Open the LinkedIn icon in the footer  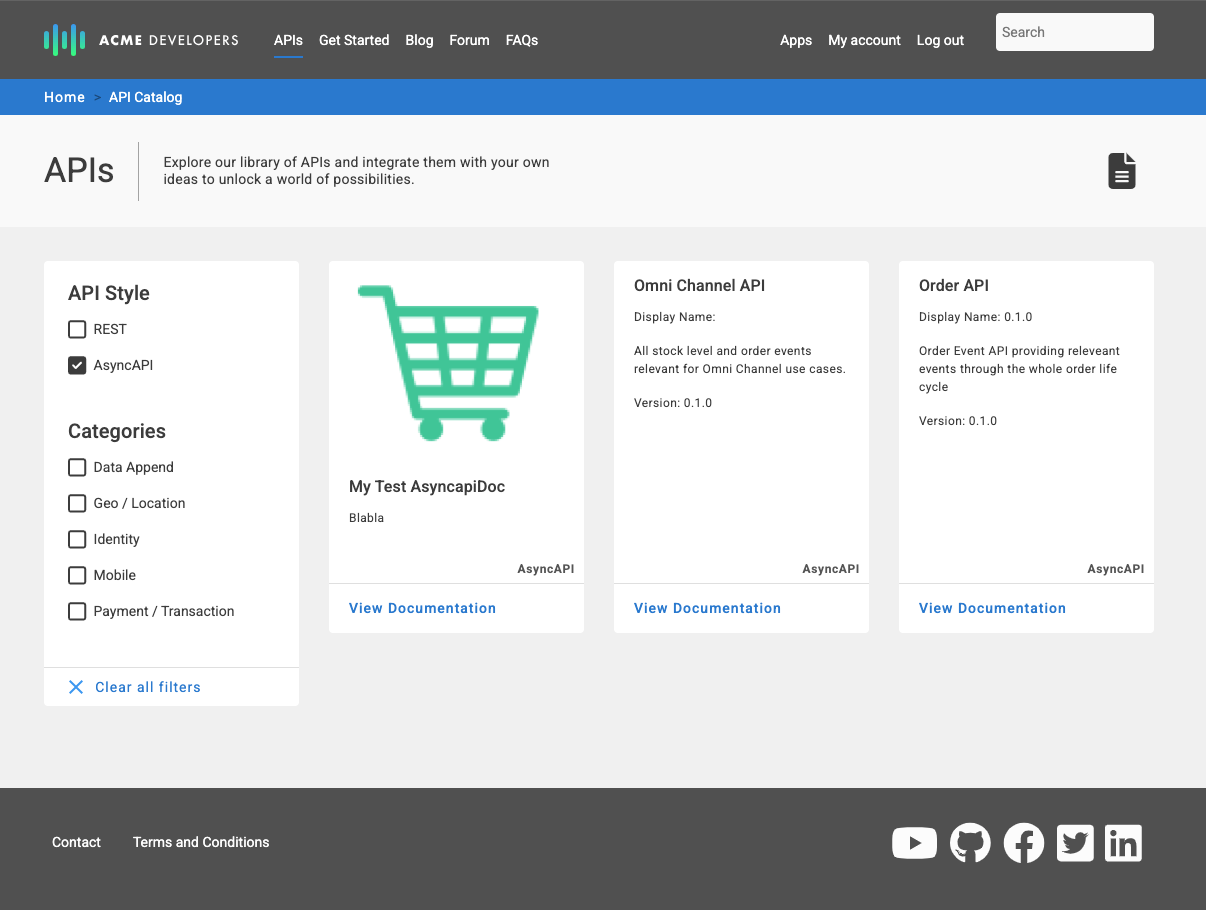pos(1123,843)
